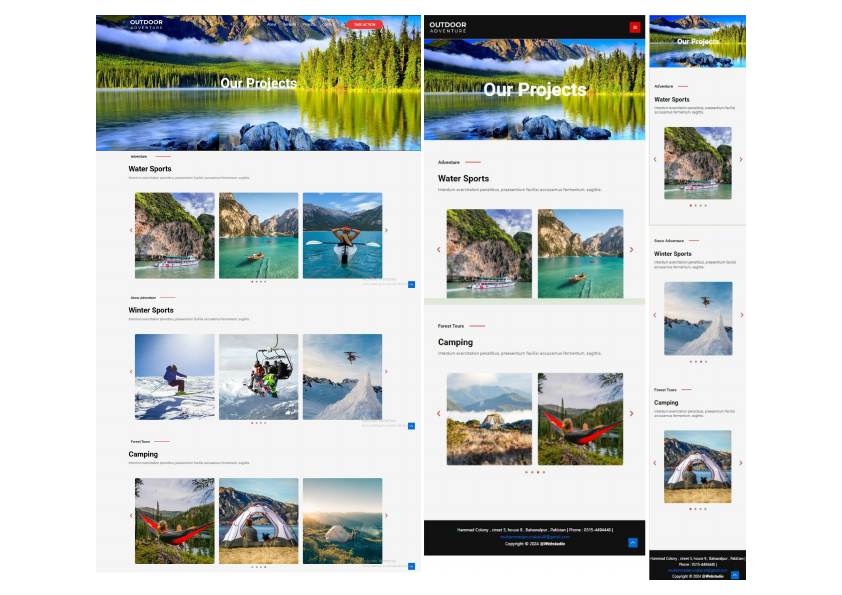842x595 pixels.
Task: Open the red hamburger menu in tablet view
Action: point(635,27)
